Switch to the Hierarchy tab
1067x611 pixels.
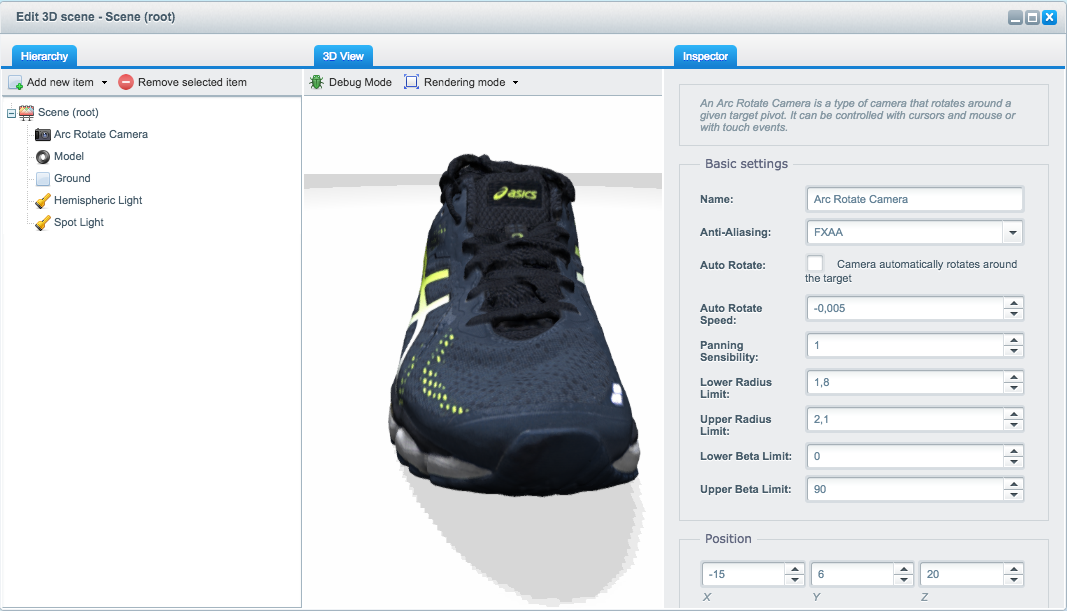[44, 56]
